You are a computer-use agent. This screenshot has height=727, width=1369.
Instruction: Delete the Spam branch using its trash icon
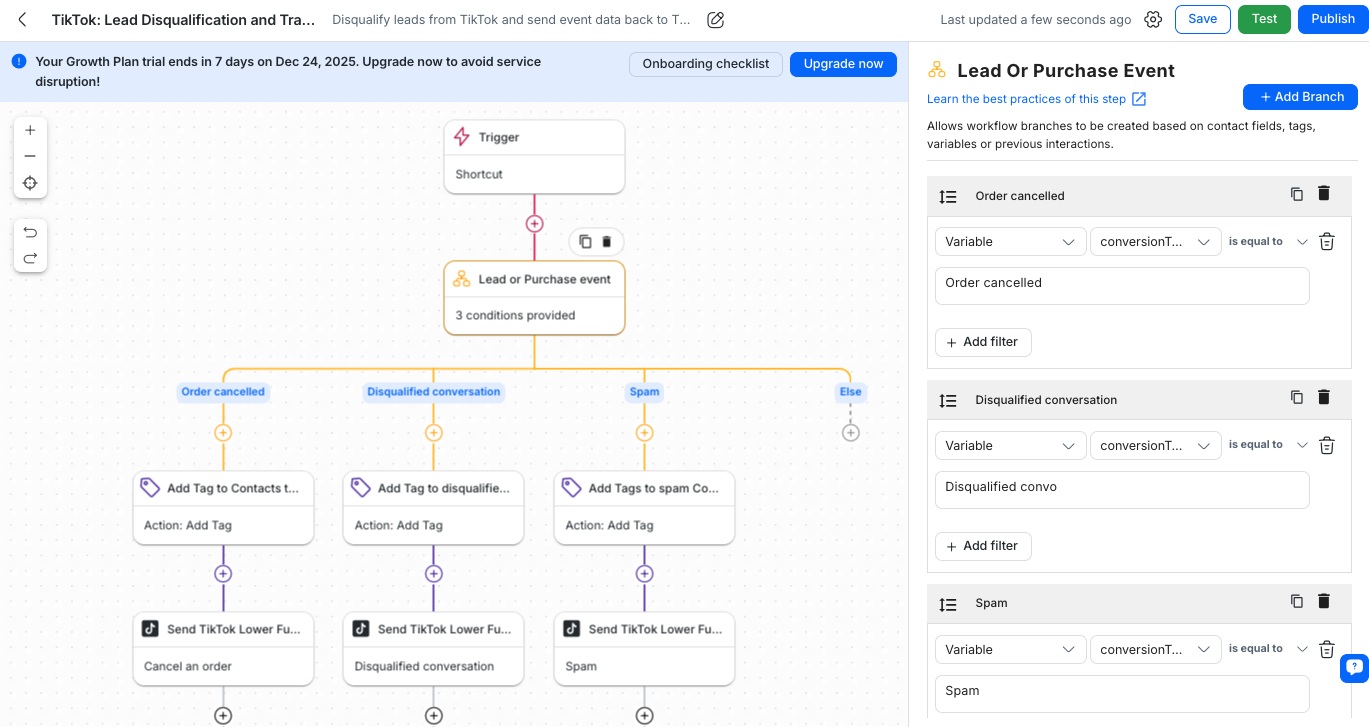tap(1324, 601)
